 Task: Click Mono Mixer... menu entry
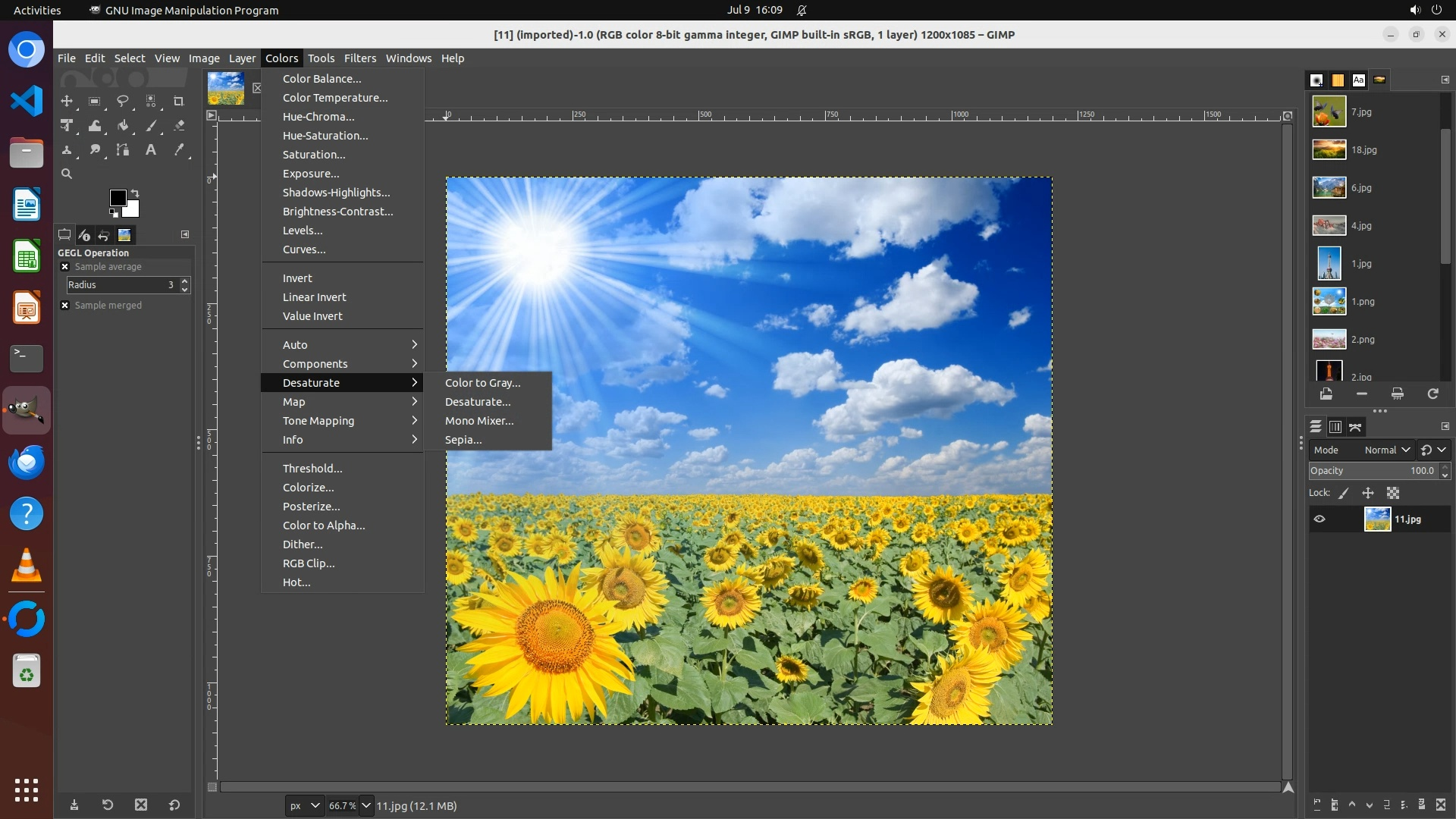(479, 421)
